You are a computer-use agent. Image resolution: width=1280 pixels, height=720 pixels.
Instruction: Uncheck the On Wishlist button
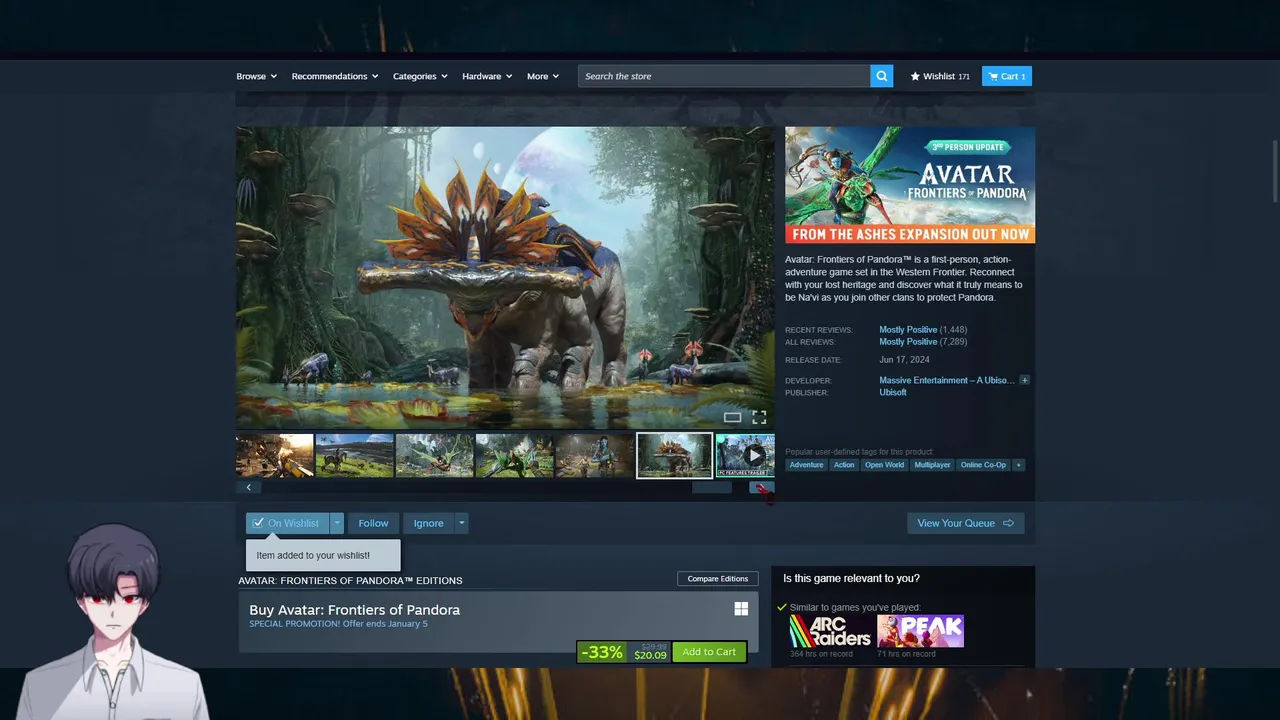287,523
